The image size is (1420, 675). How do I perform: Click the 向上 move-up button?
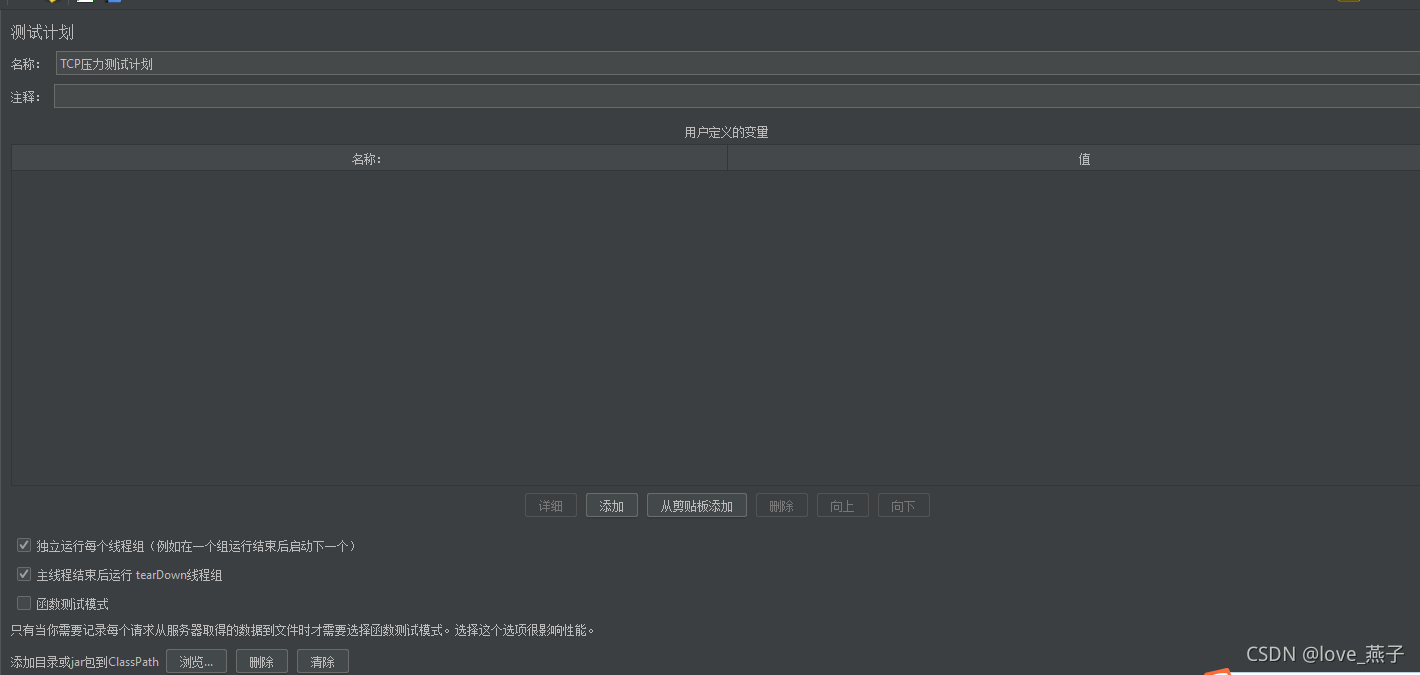click(843, 506)
